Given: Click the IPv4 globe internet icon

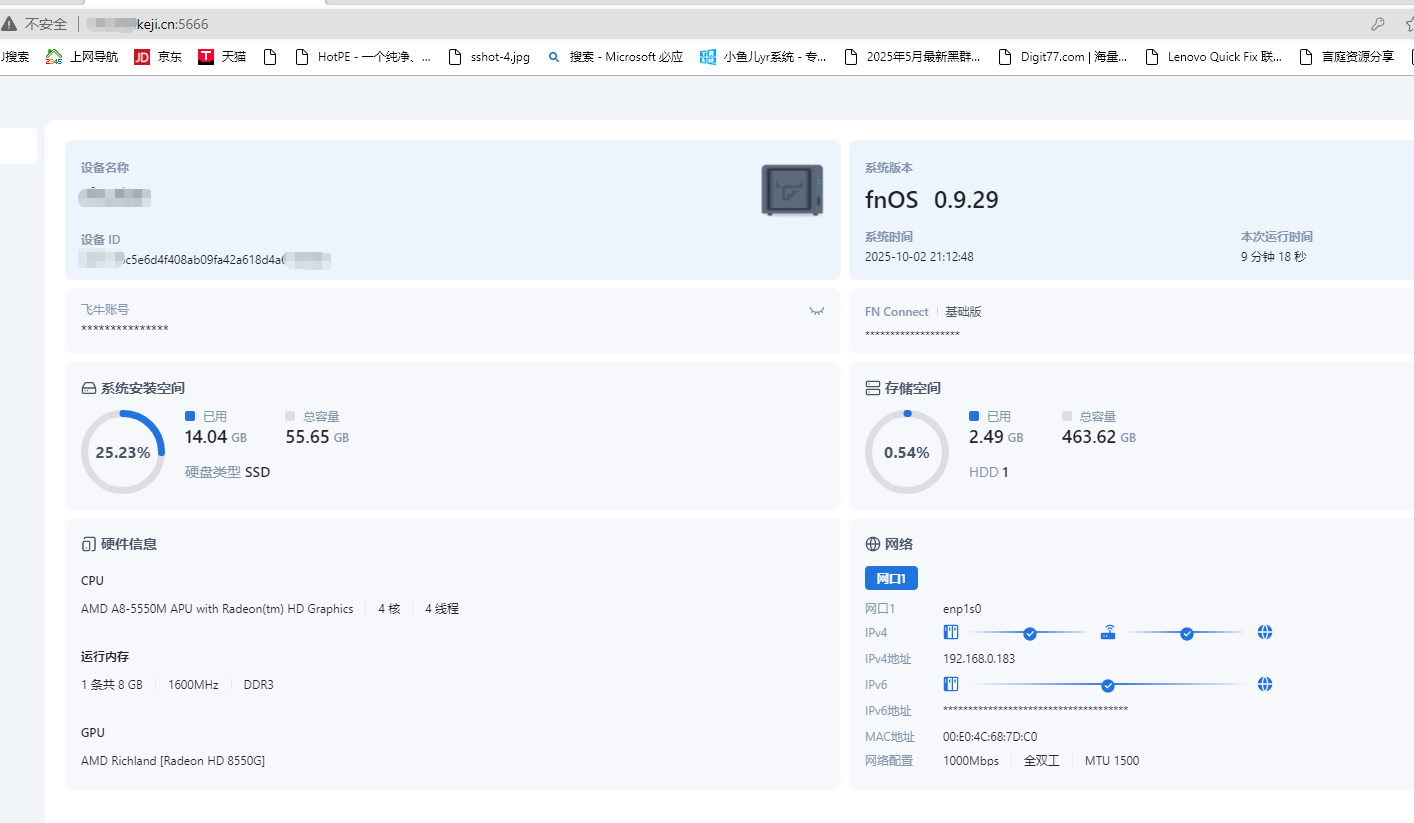Looking at the screenshot, I should pyautogui.click(x=1265, y=633).
